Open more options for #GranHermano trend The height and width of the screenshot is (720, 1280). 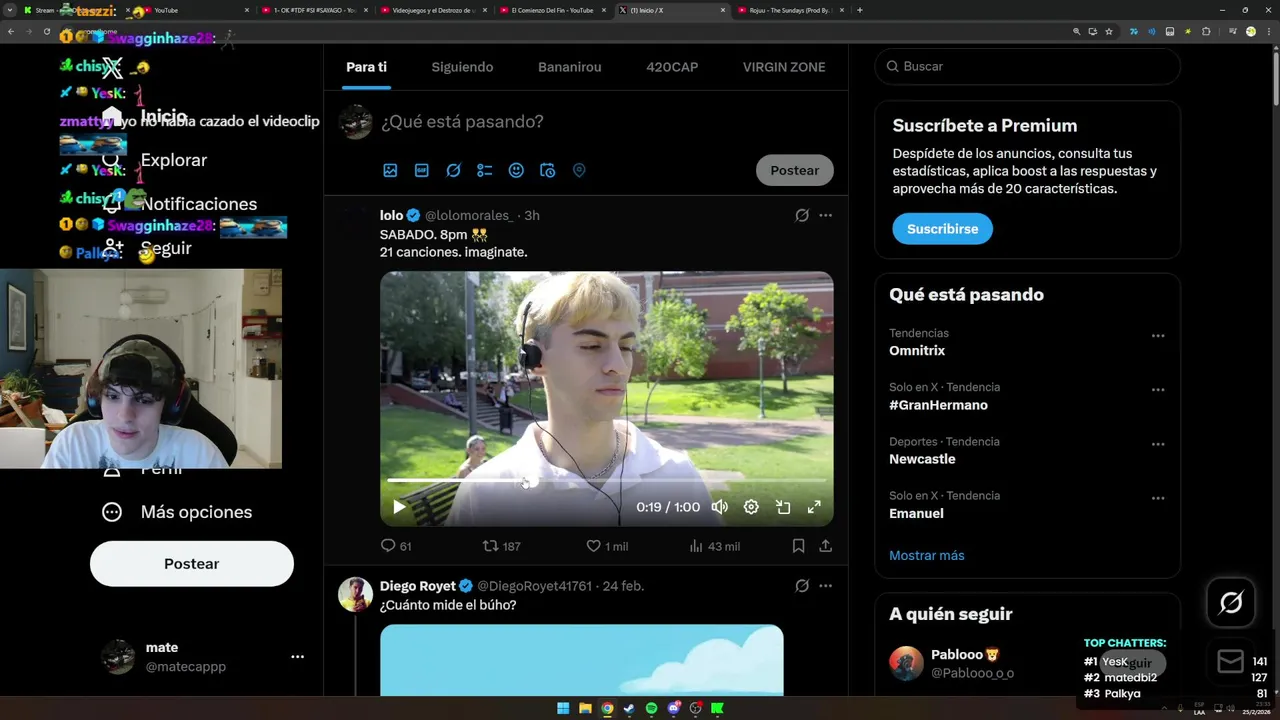coord(1158,390)
